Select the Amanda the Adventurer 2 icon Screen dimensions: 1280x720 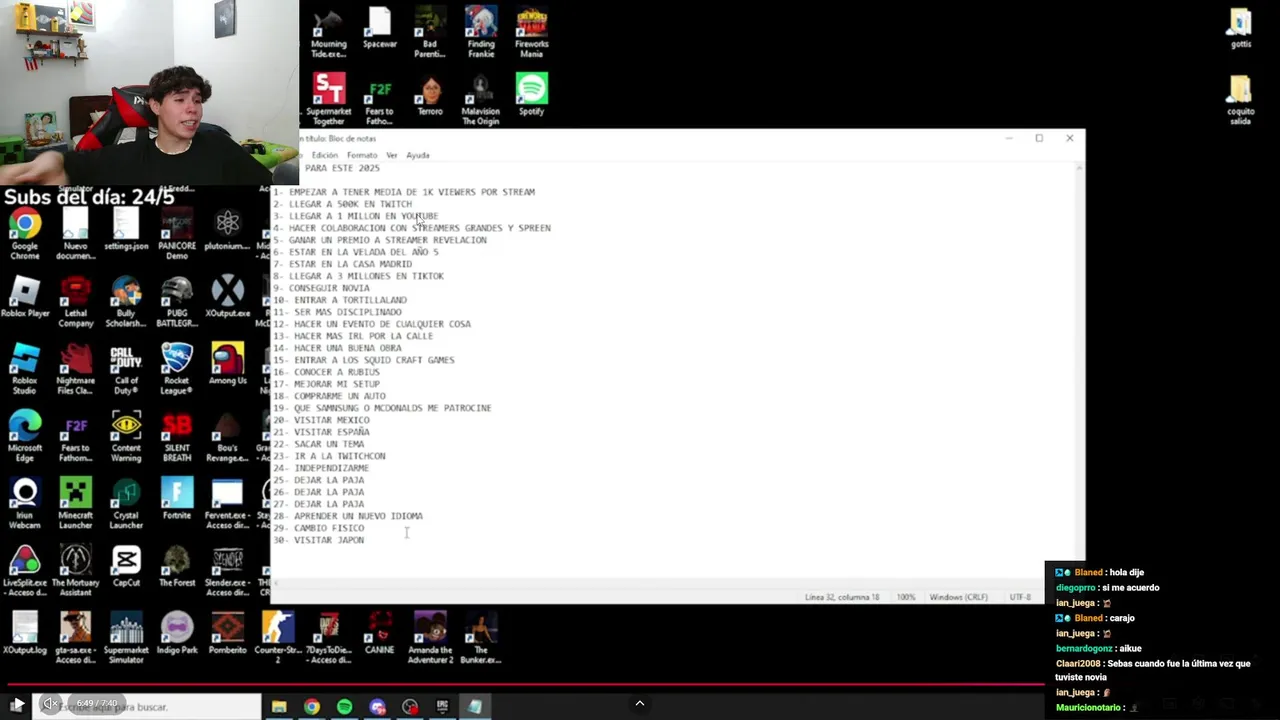(x=430, y=637)
